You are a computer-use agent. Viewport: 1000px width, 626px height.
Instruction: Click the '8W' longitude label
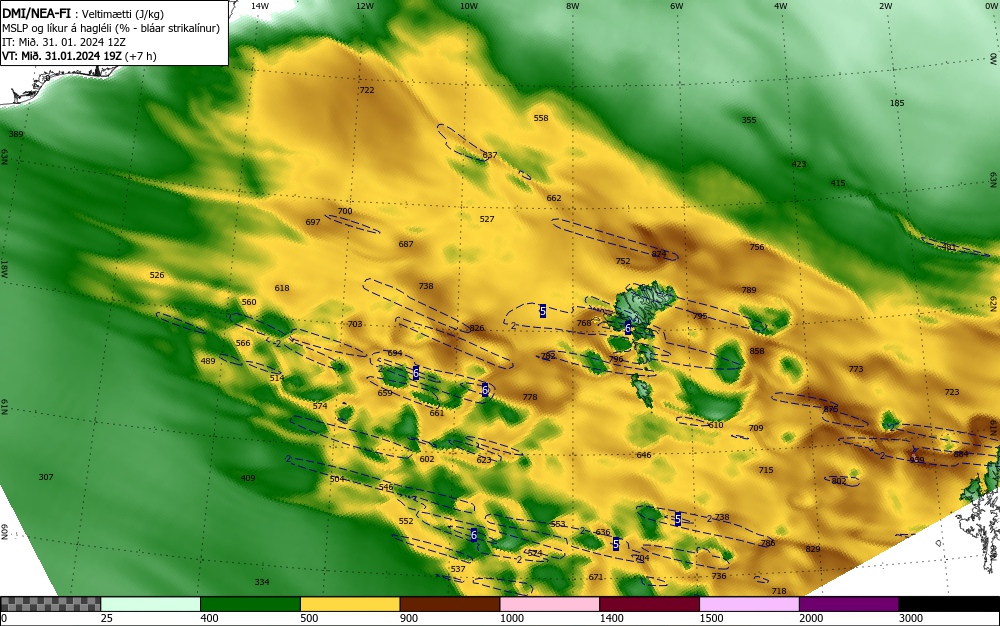coord(573,6)
